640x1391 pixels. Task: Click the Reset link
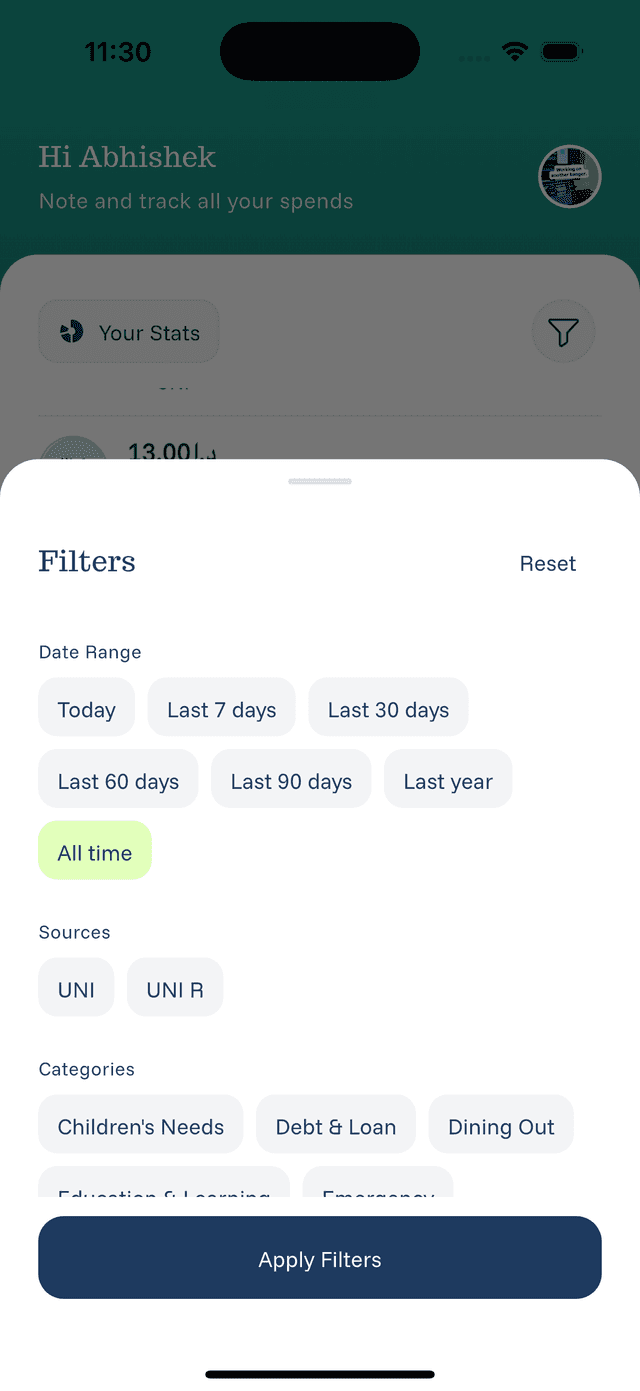tap(548, 563)
